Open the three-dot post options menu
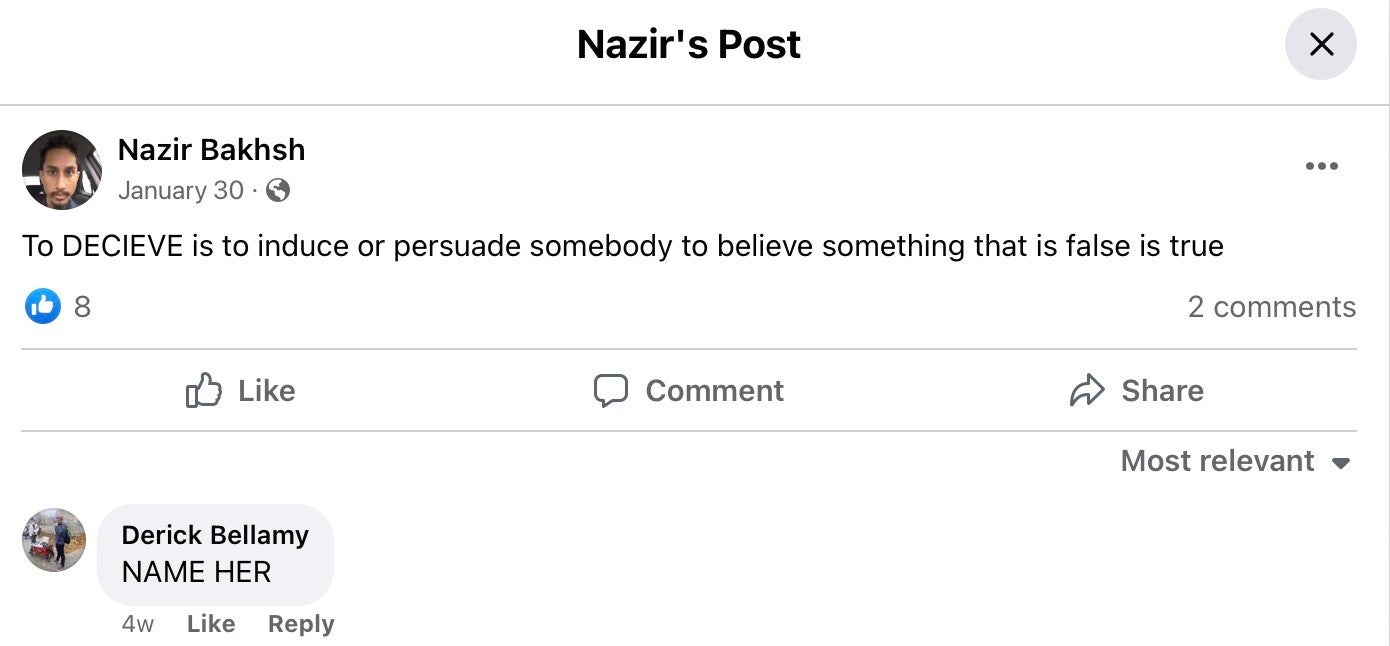Viewport: 1390px width, 646px height. pyautogui.click(x=1321, y=166)
